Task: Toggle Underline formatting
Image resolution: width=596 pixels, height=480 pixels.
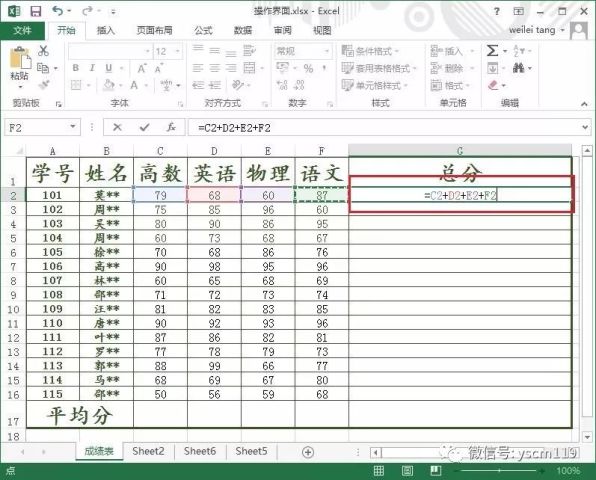Action: pyautogui.click(x=109, y=68)
